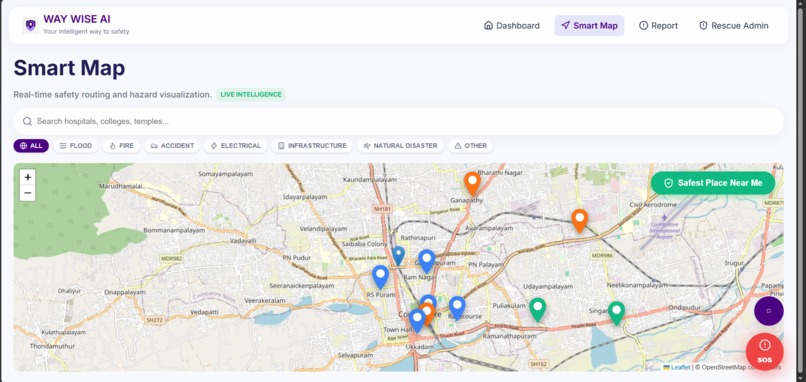Viewport: 806px width, 382px height.
Task: Open the Leaflet attribution link
Action: click(677, 367)
